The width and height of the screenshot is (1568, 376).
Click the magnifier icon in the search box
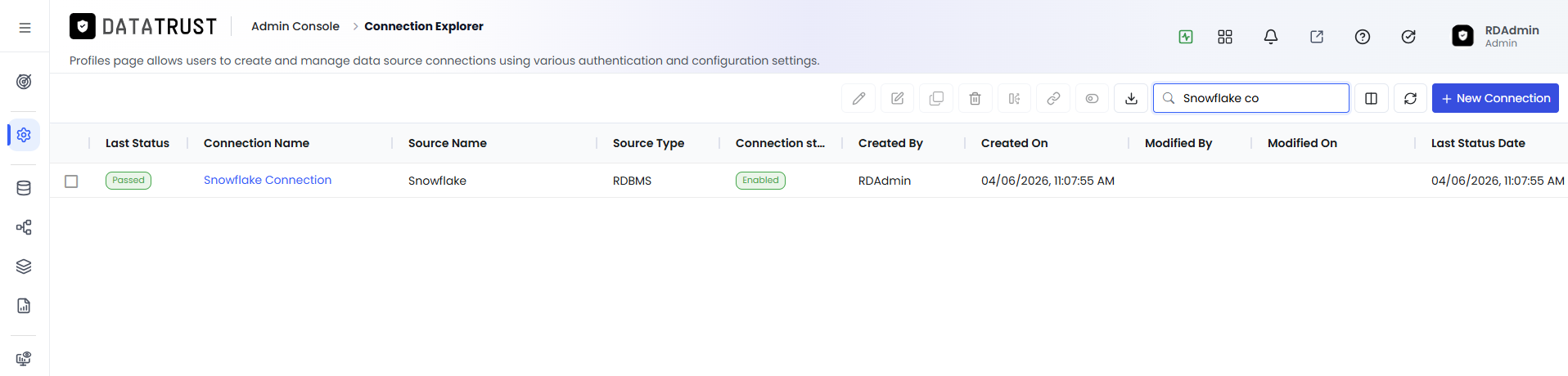tap(1169, 98)
